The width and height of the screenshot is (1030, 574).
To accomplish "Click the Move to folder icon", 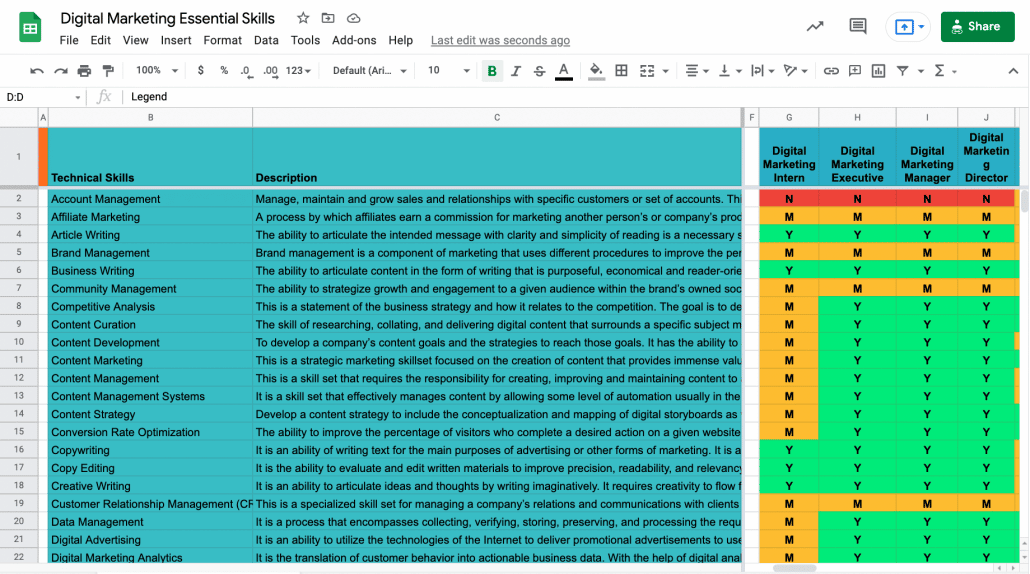I will (x=328, y=18).
